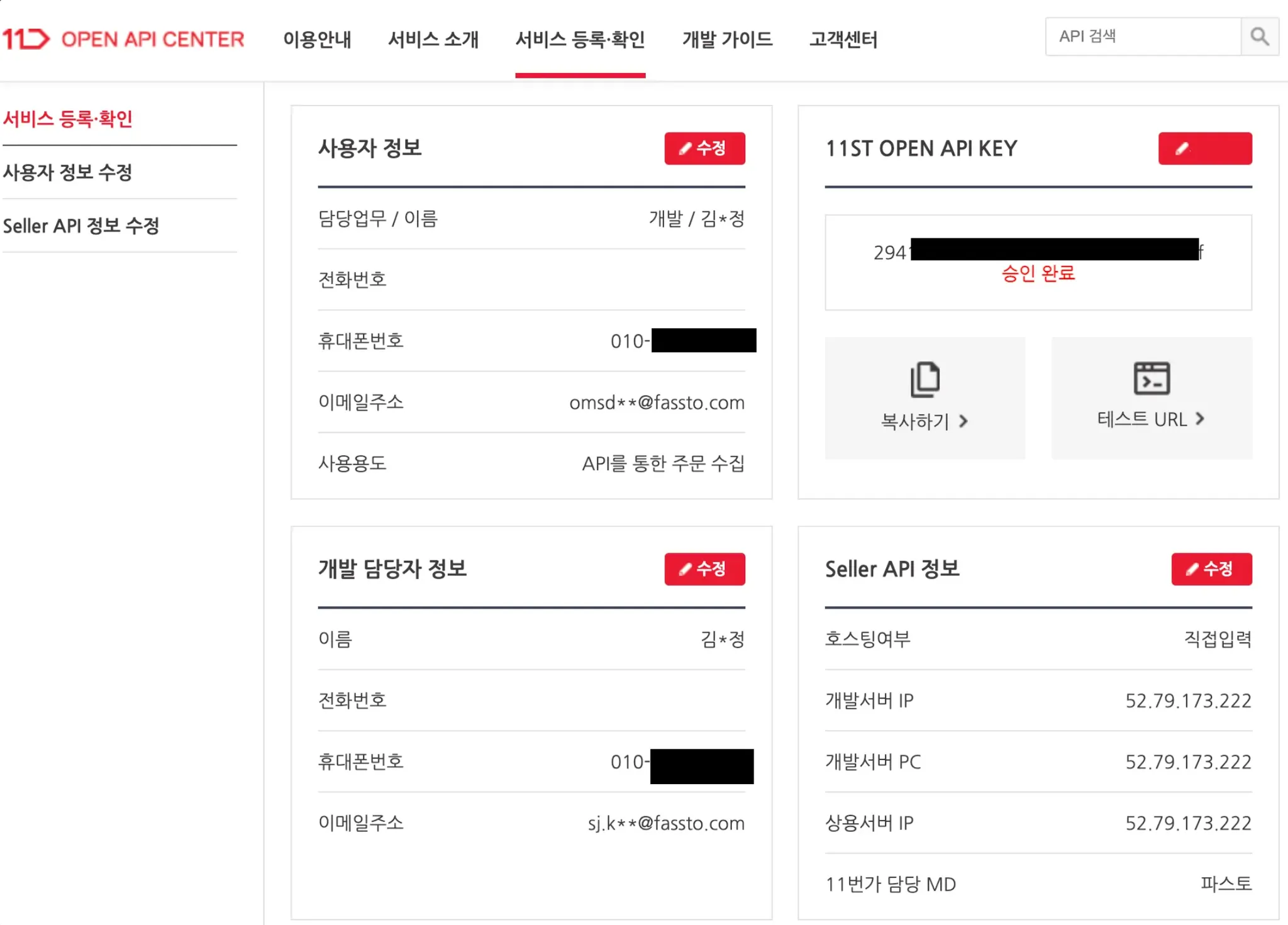Select the 서비스 등록·확인 top tab
This screenshot has width=1288, height=925.
[580, 40]
